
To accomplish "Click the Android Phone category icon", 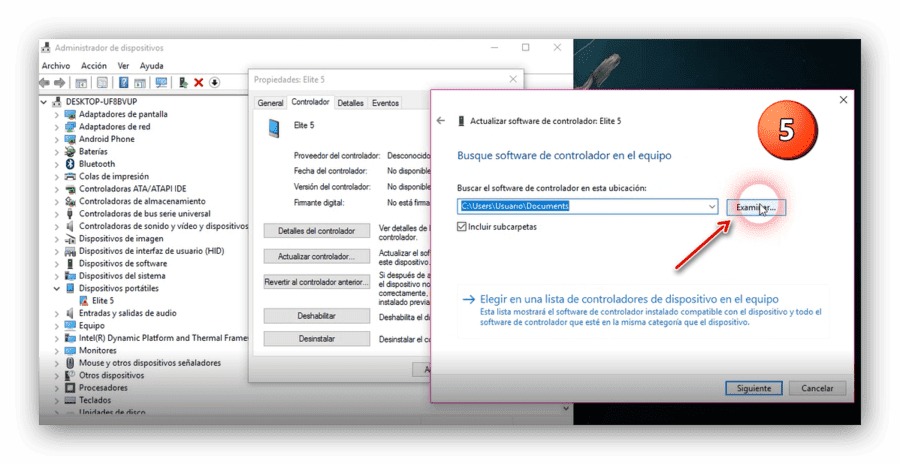I will 70,139.
